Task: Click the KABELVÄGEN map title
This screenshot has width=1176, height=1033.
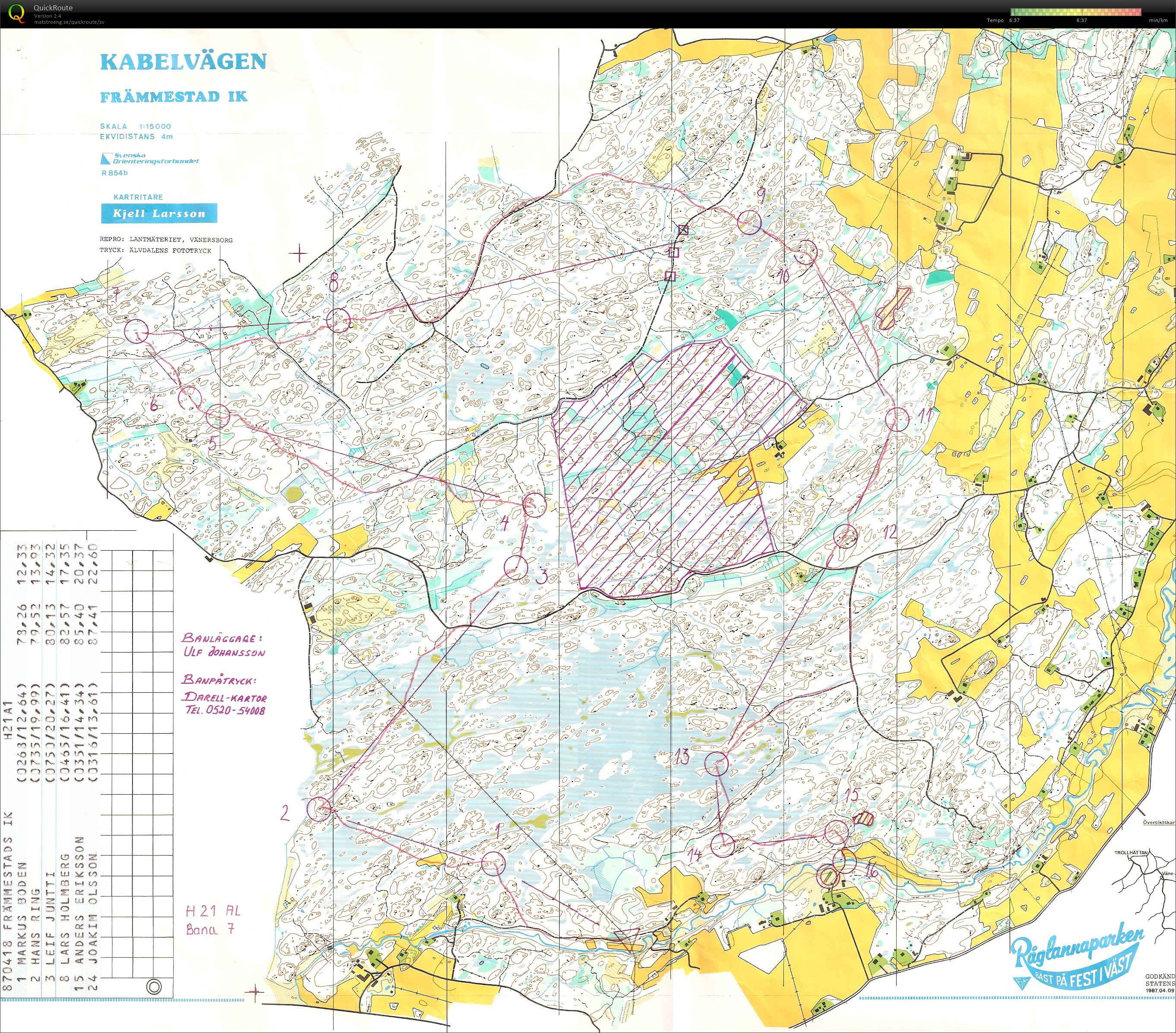Action: coord(183,62)
